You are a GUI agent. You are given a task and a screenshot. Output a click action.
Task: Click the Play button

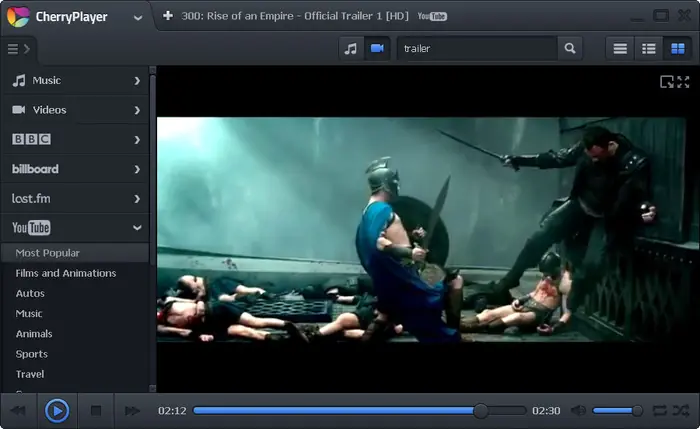(57, 411)
